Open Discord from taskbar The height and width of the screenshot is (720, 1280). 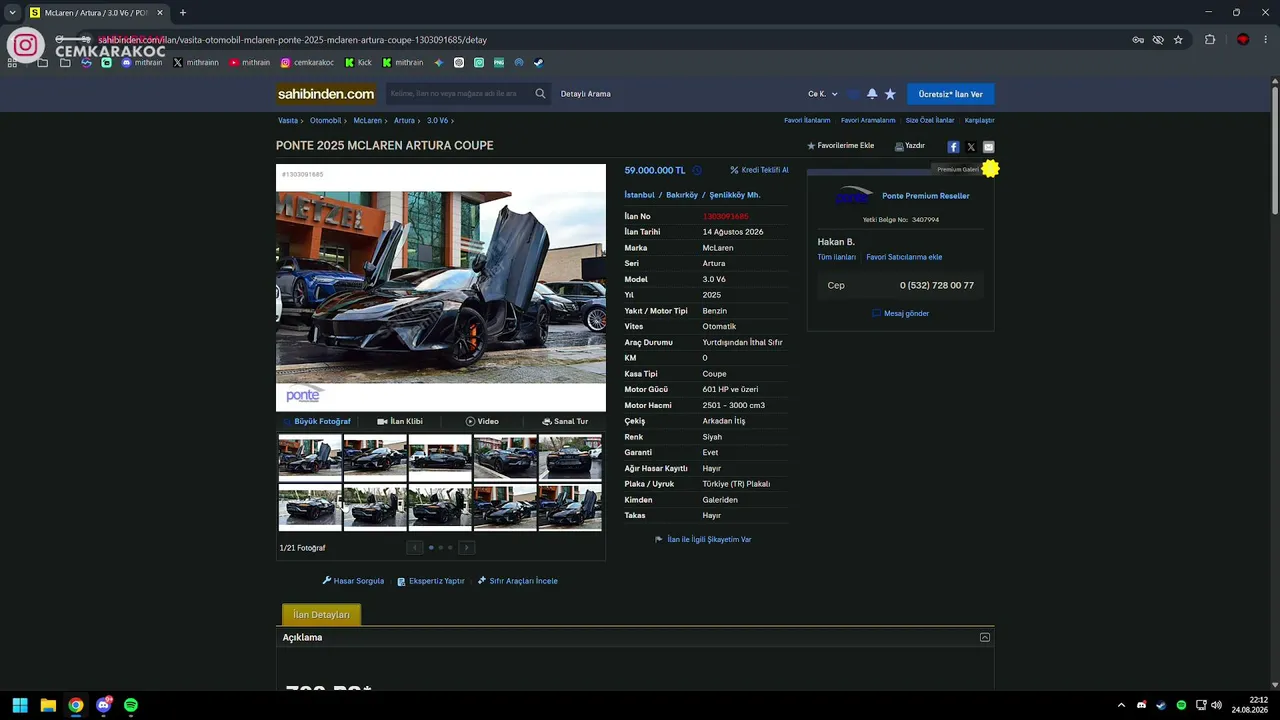pos(103,705)
